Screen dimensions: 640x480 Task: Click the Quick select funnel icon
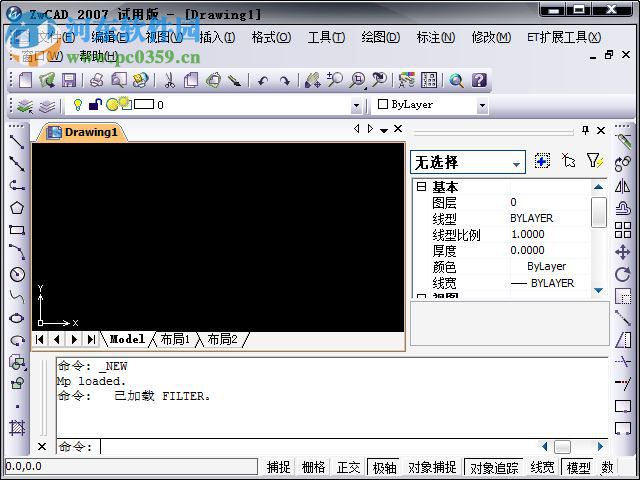pos(594,161)
